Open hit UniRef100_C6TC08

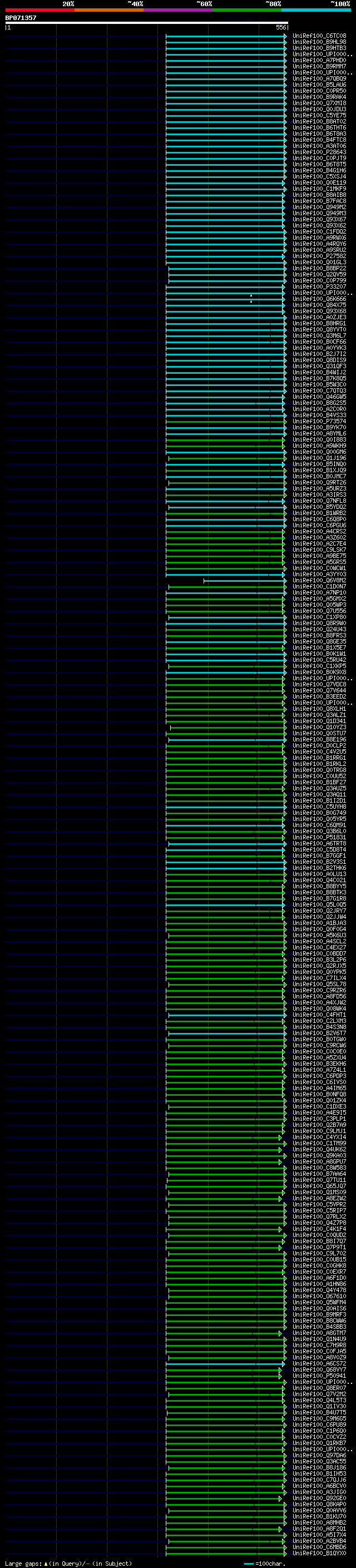pos(319,36)
